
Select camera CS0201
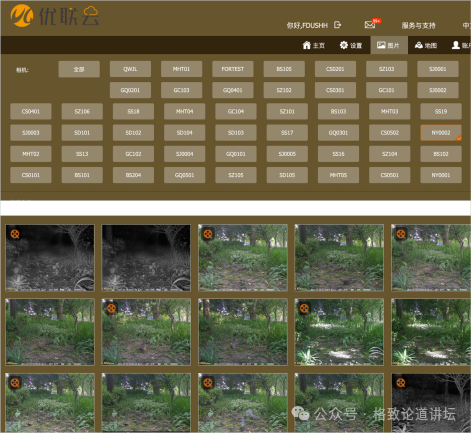tap(335, 69)
